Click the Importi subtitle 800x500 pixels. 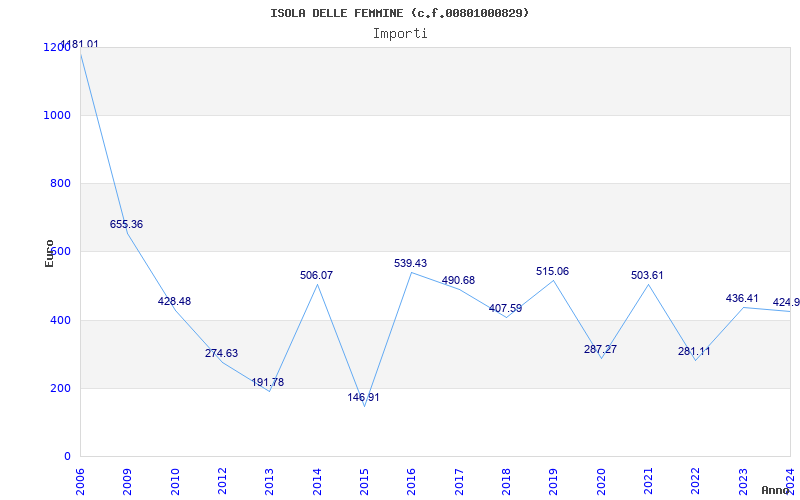[x=400, y=33]
